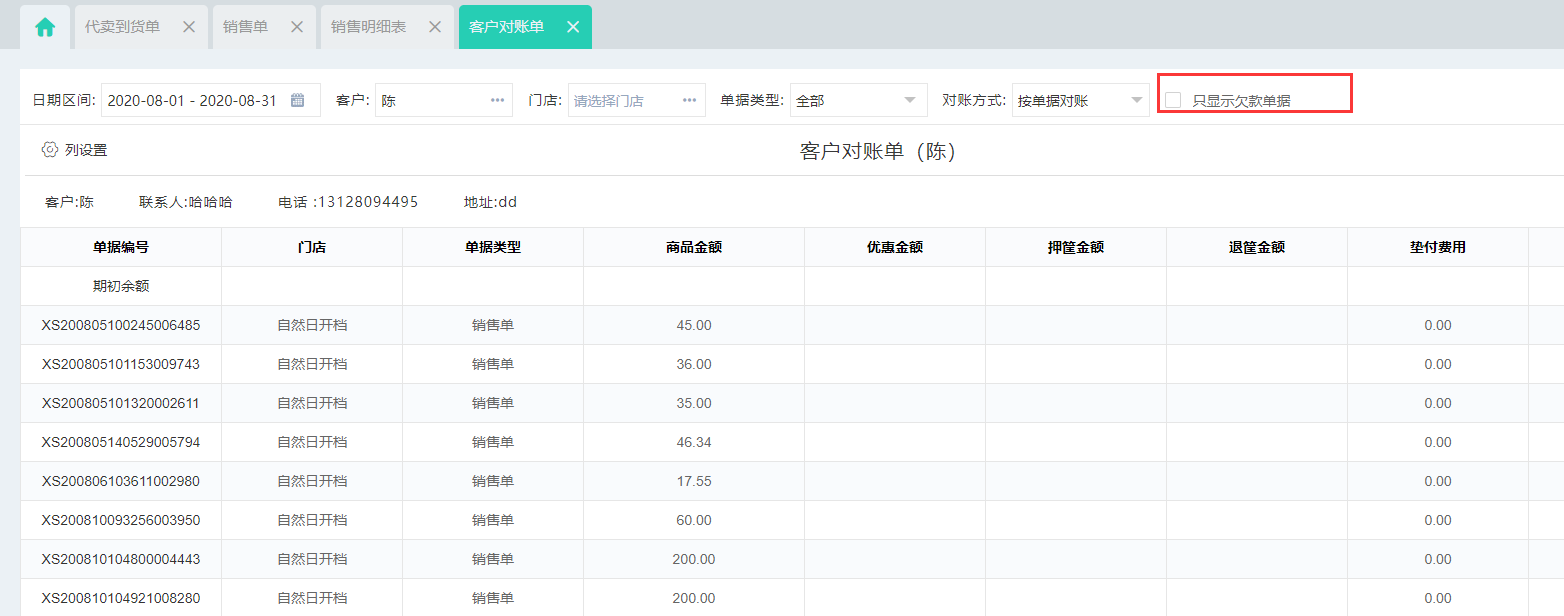Image resolution: width=1564 pixels, height=616 pixels.
Task: Click 销售单 type in row XS200805101153009743
Action: click(493, 364)
